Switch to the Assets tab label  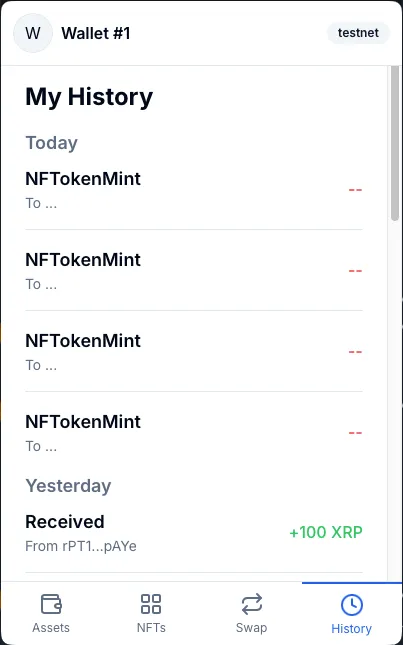51,628
